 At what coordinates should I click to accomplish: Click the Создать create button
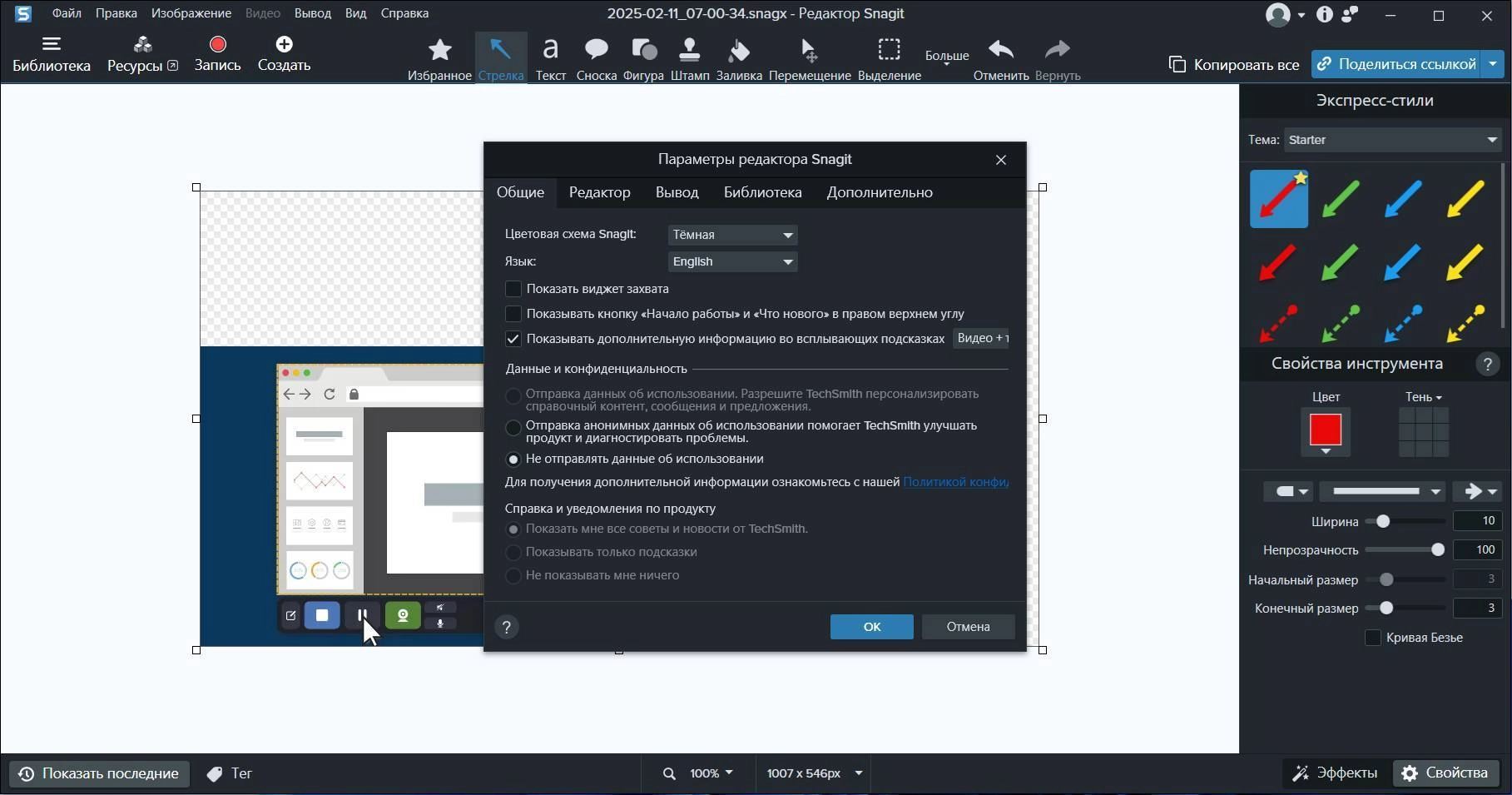tap(284, 54)
